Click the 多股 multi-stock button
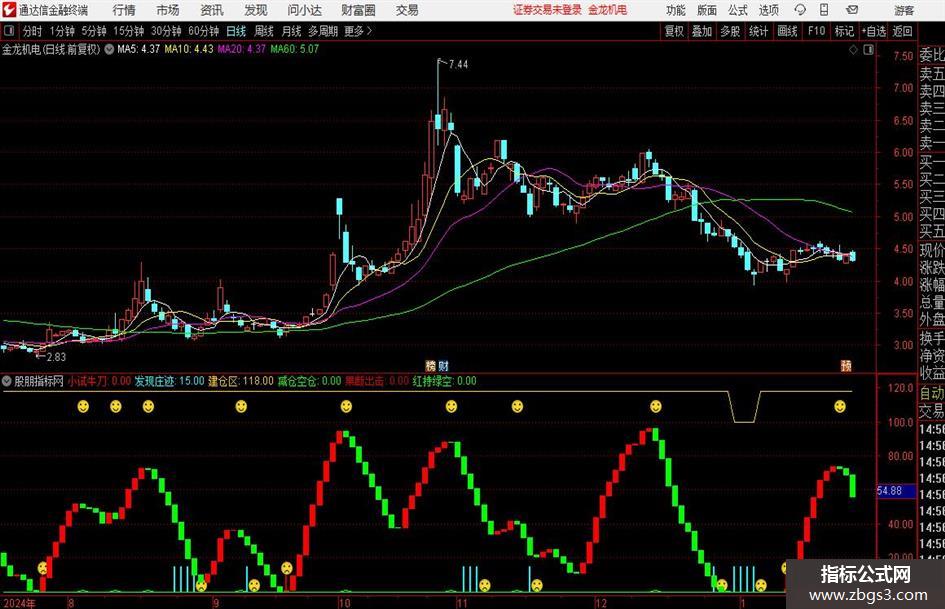This screenshot has width=945, height=609. (x=730, y=31)
